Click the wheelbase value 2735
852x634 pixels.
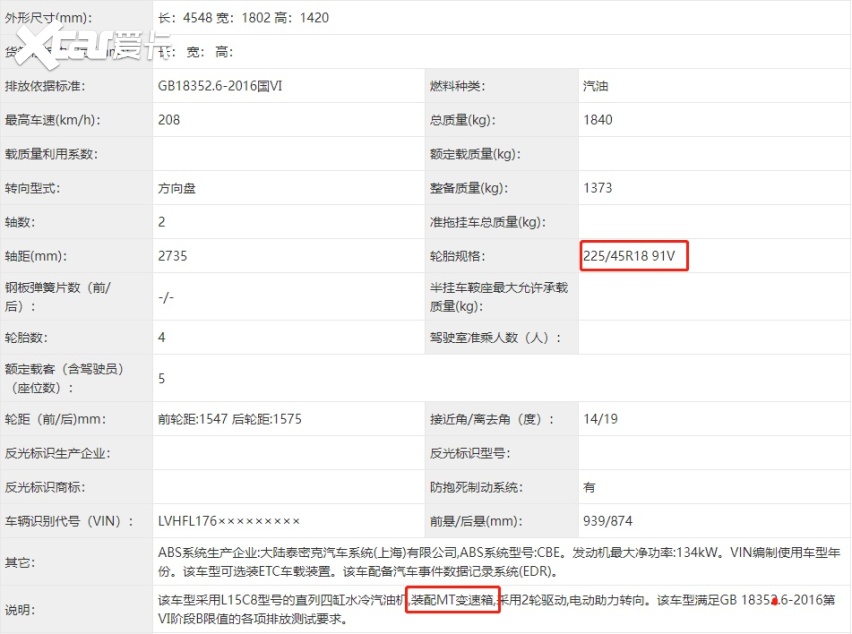click(172, 256)
